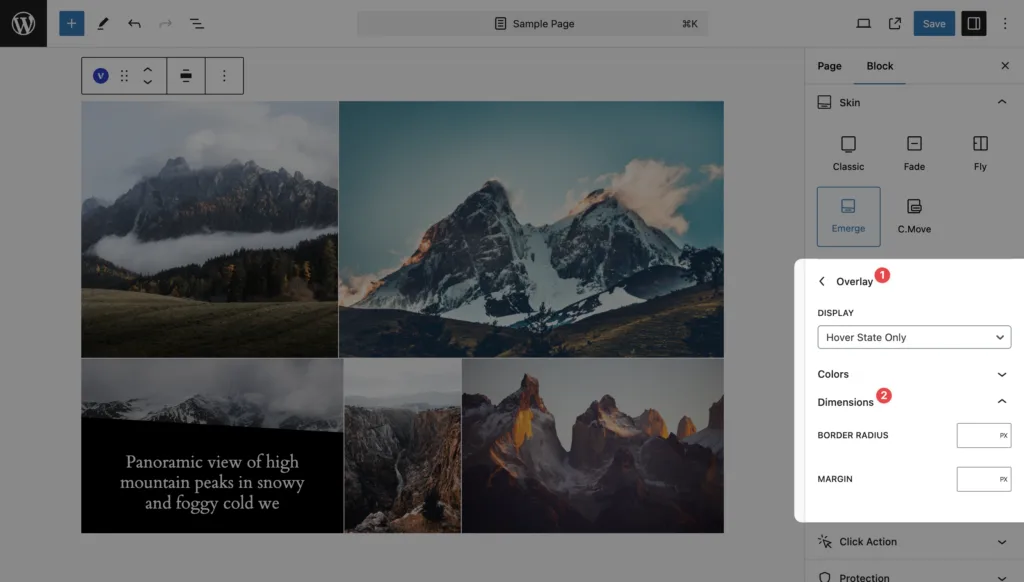Select the image with Panoramic view caption
This screenshot has width=1024, height=582.
(212, 445)
